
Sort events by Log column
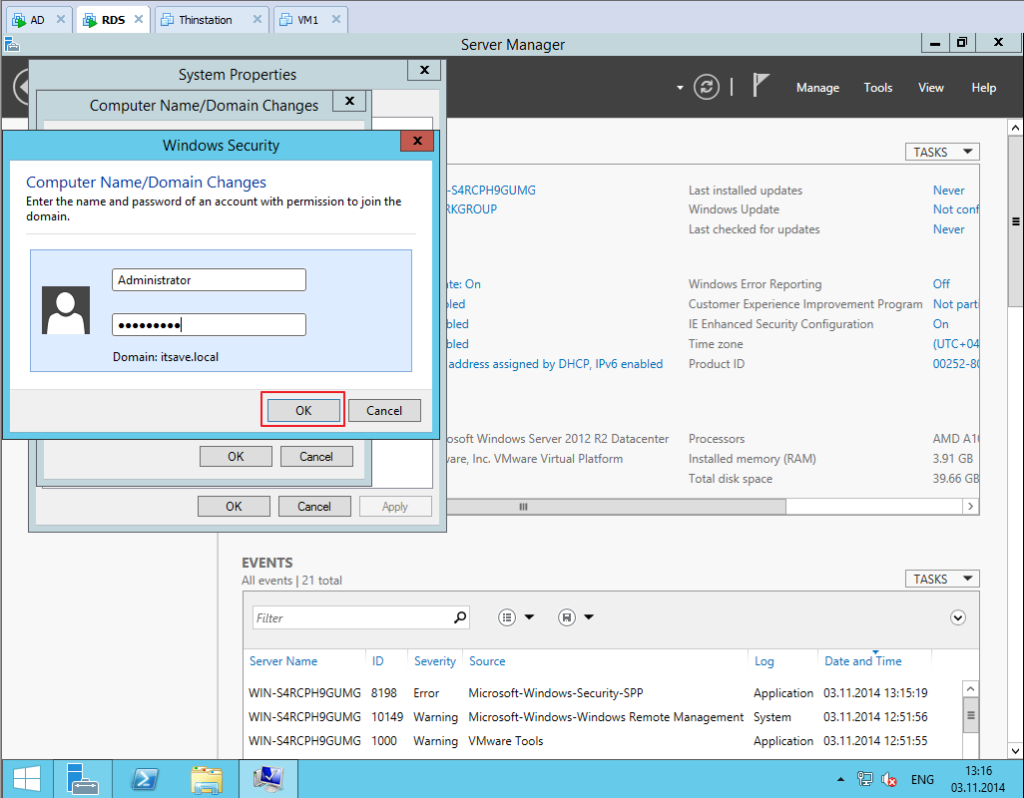coord(764,661)
